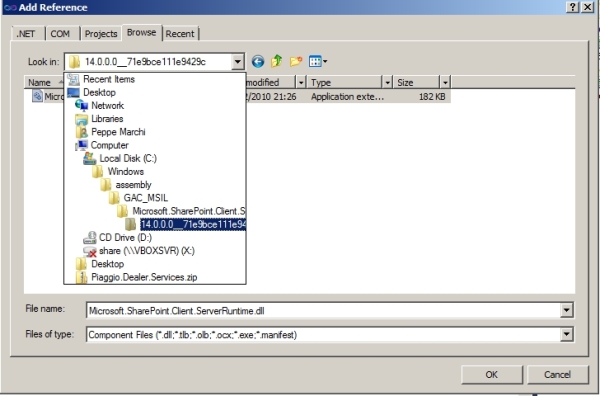Open the Type column filter arrow
The height and width of the screenshot is (396, 600).
tap(387, 82)
